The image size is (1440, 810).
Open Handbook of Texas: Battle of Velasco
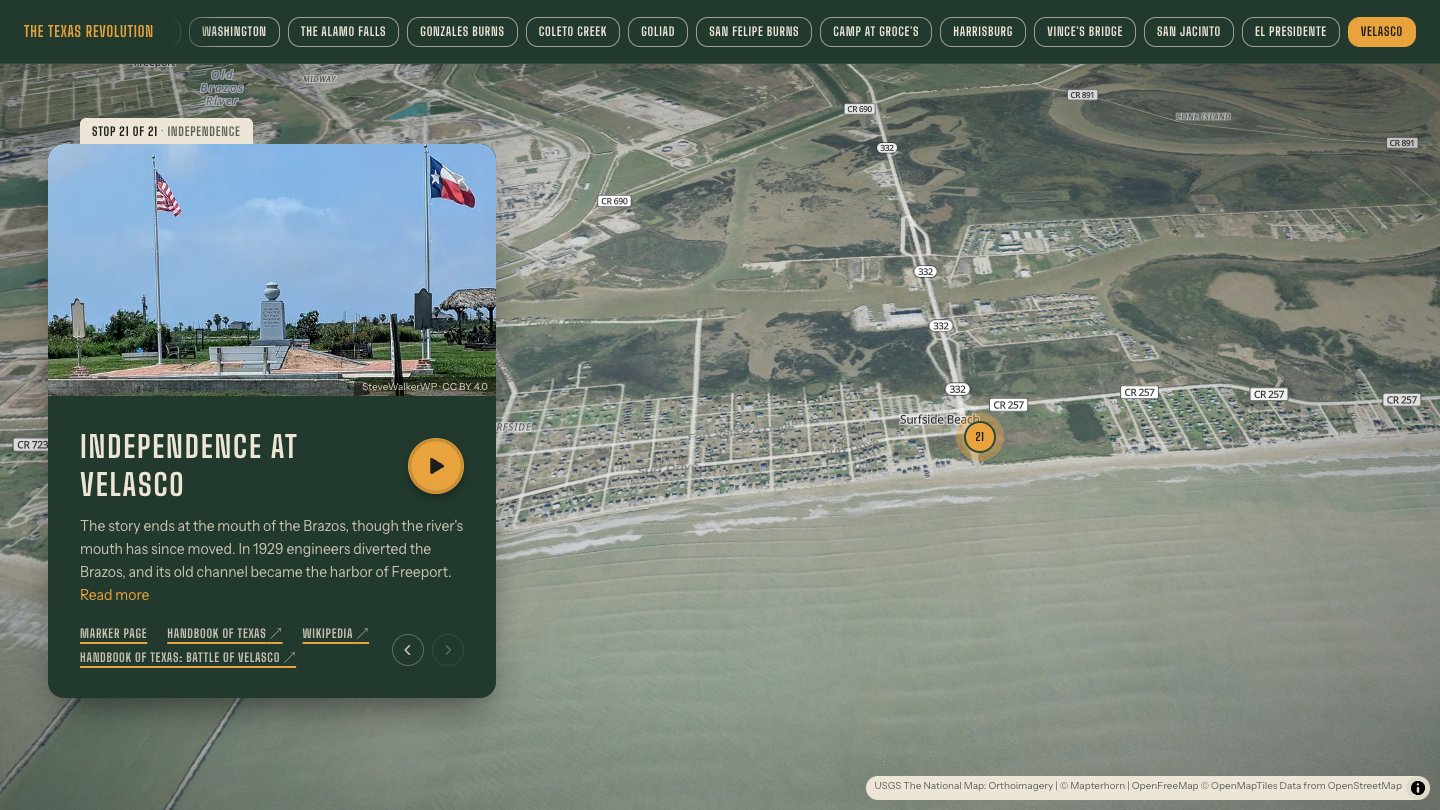(188, 658)
